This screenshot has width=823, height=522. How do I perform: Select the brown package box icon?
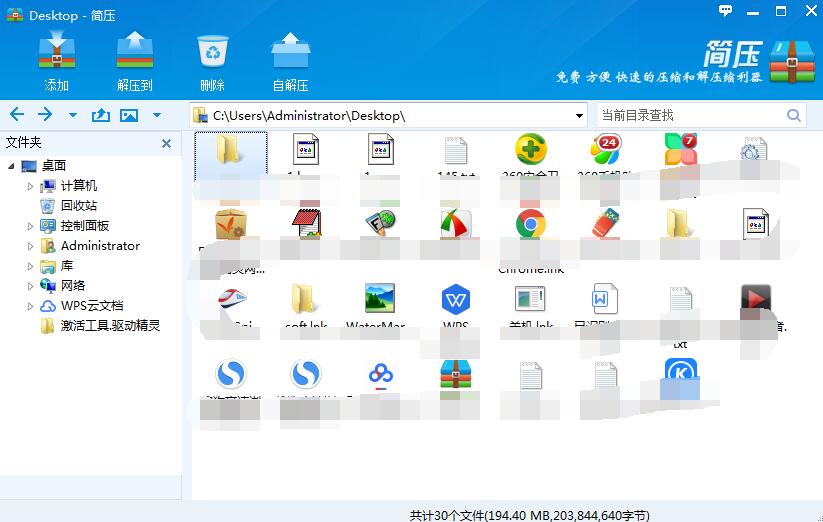pos(230,224)
